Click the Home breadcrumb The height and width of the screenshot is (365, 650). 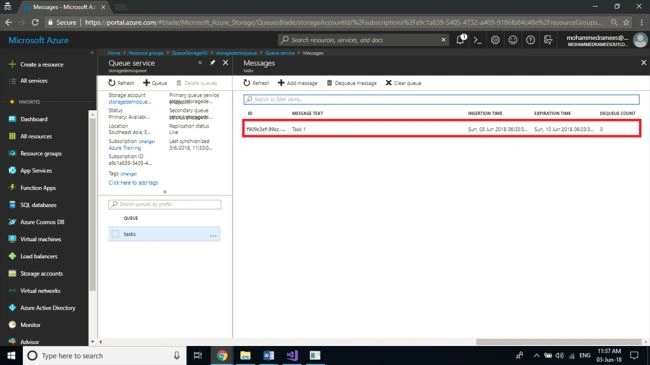pyautogui.click(x=114, y=53)
